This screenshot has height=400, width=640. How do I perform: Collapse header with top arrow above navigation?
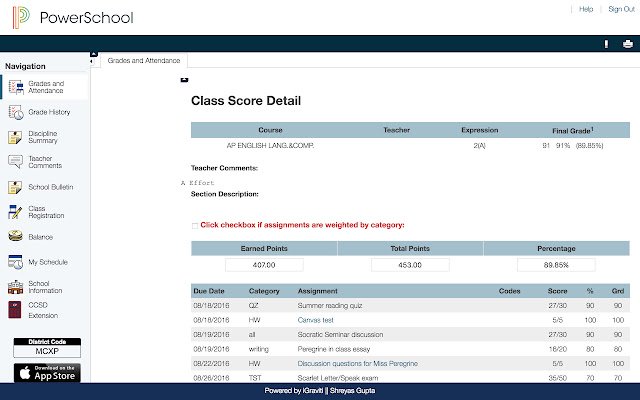pyautogui.click(x=93, y=54)
